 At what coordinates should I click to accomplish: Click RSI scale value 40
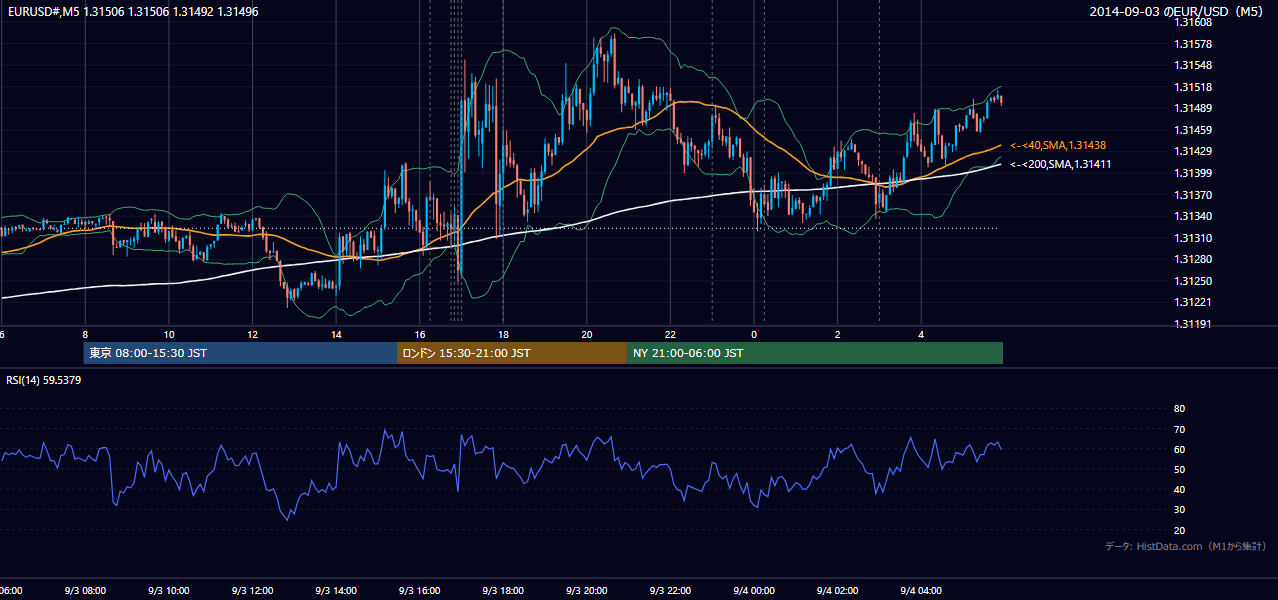(x=1179, y=489)
